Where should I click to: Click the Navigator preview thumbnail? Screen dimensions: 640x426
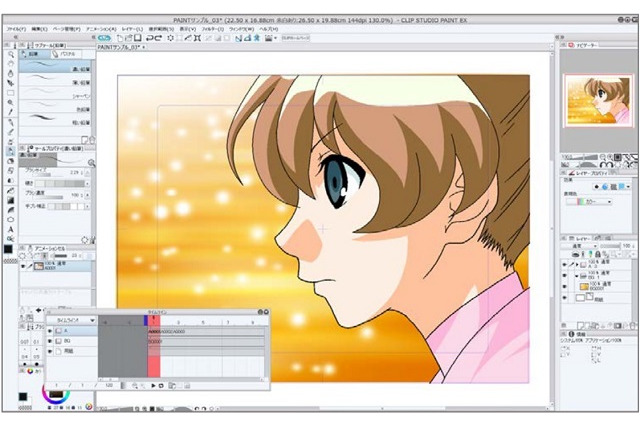click(x=598, y=100)
